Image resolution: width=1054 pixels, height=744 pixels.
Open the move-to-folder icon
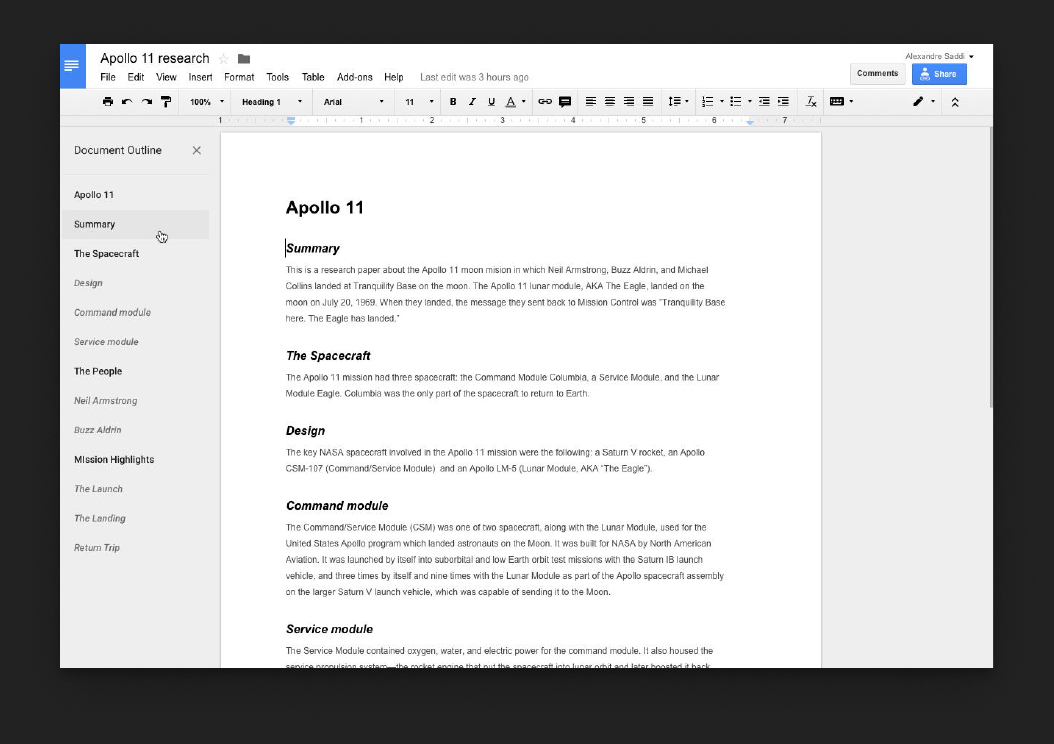[244, 59]
